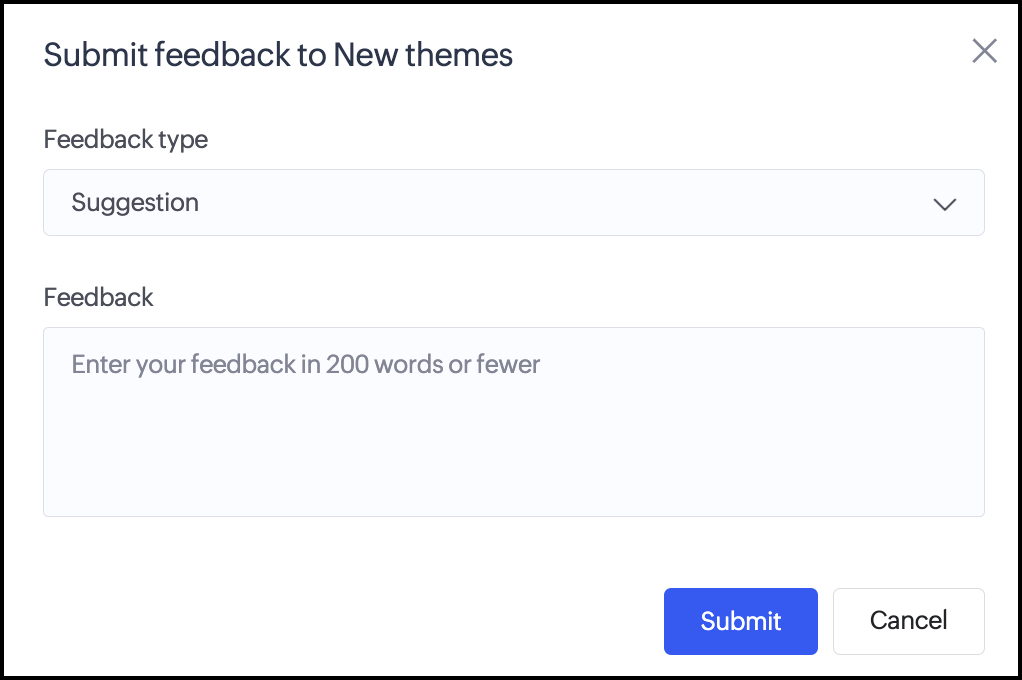Click the chevron arrow in Suggestion field
The image size is (1022, 680).
[x=944, y=204]
